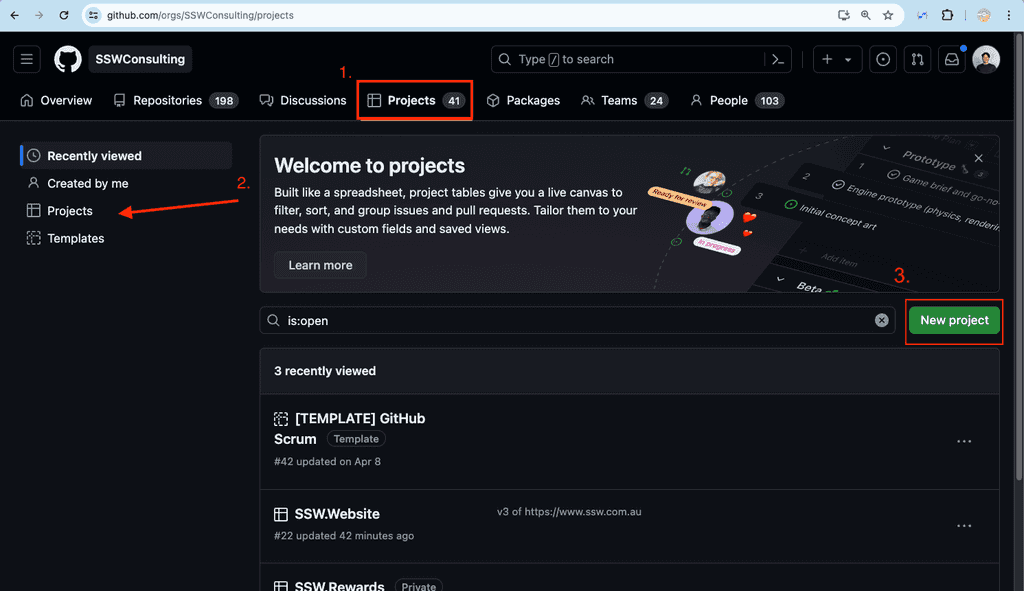View pull requests using the toolbar icon

click(x=917, y=59)
